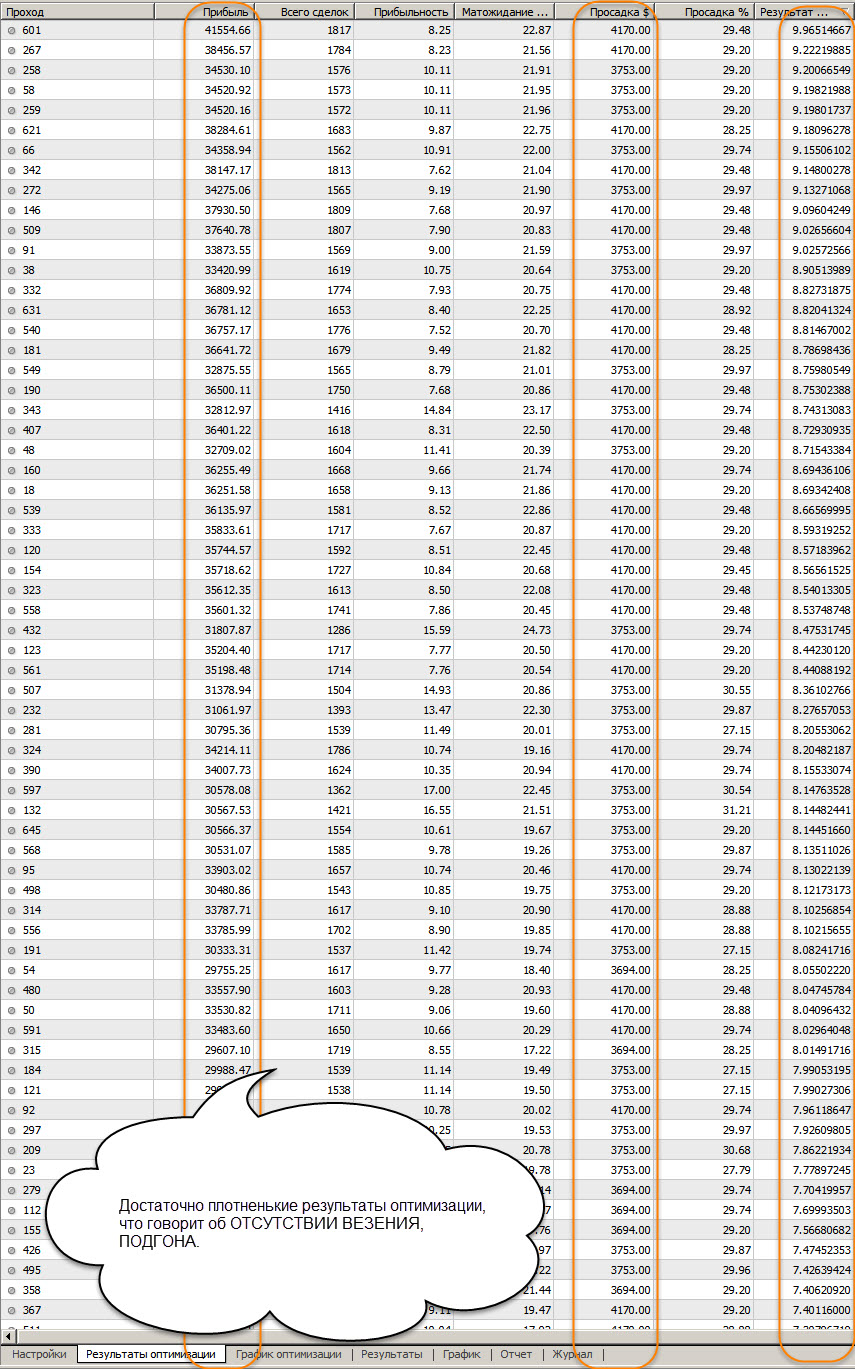Sort by Результат column header
This screenshot has width=855, height=1369.
[804, 12]
